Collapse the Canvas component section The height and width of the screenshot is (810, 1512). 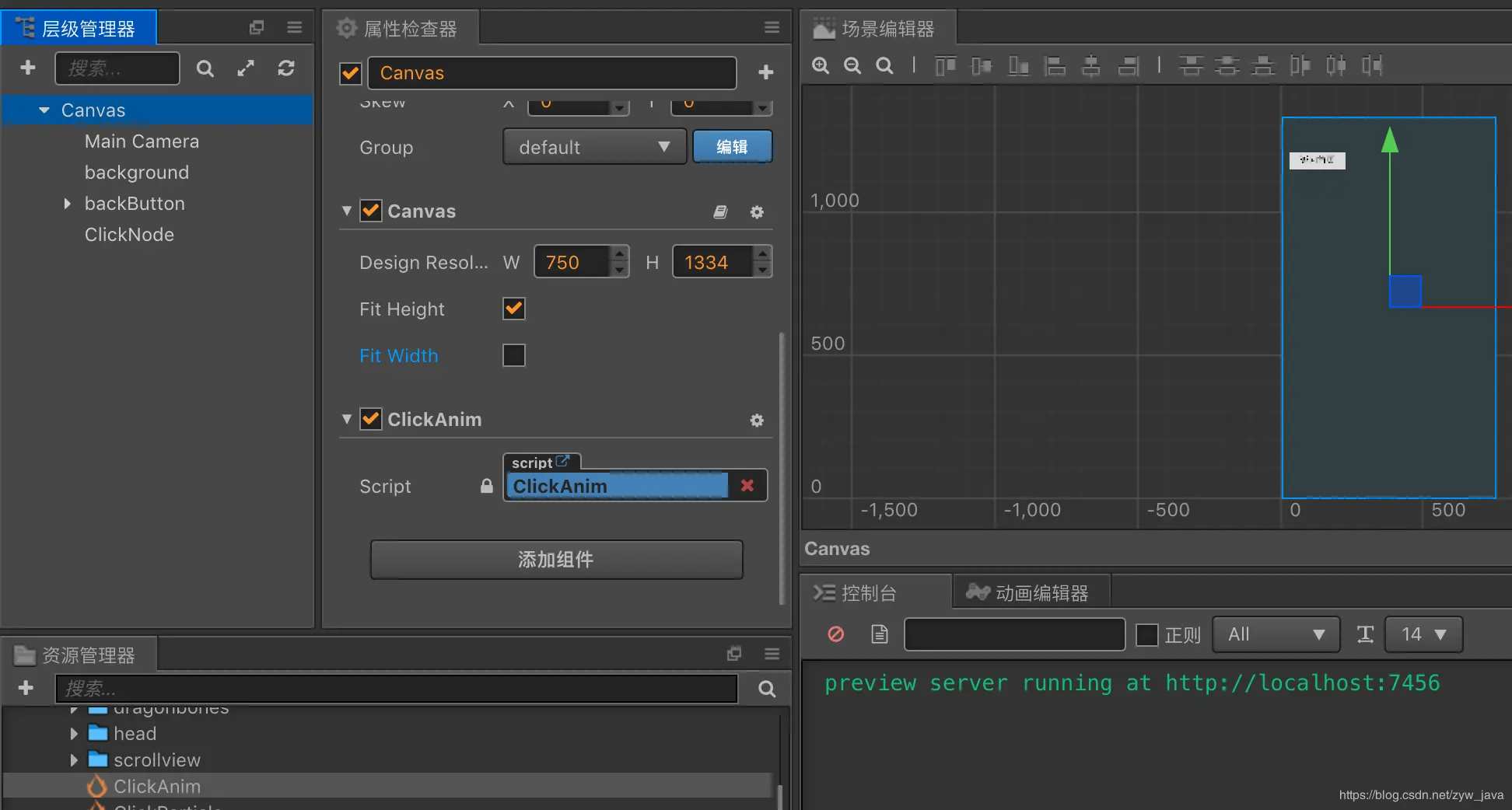click(x=347, y=211)
